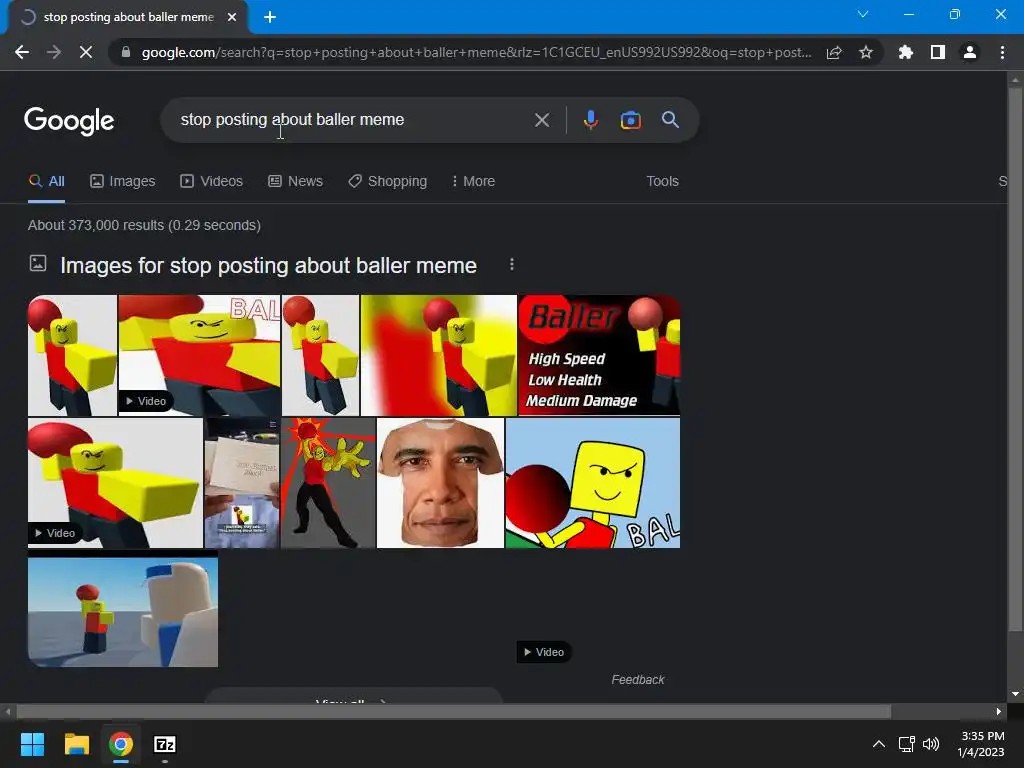This screenshot has height=768, width=1024.
Task: Switch to Videos results tab
Action: click(x=212, y=181)
